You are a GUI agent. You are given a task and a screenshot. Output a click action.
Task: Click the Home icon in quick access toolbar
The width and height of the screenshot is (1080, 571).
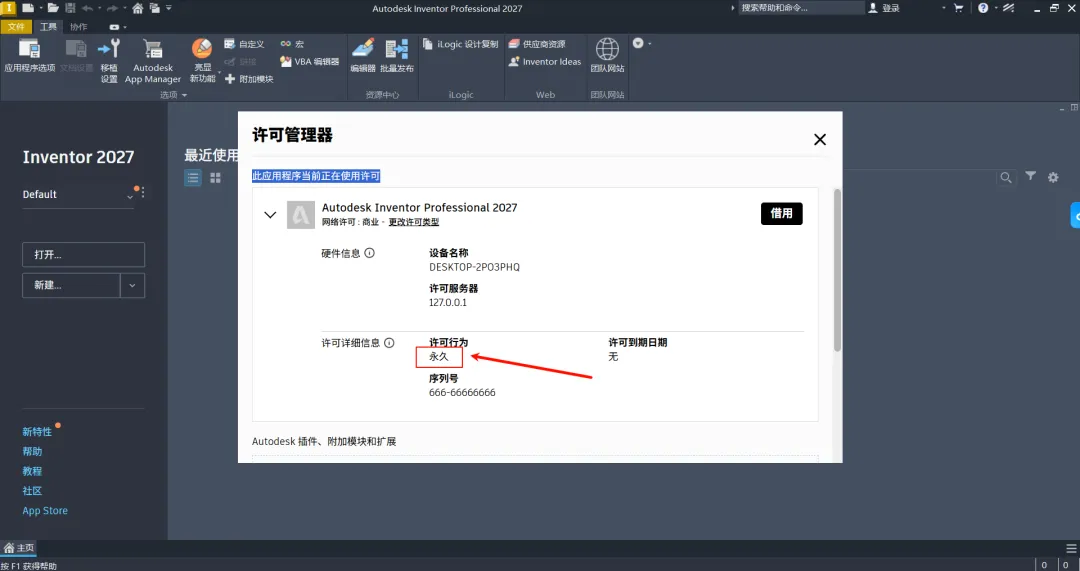coord(138,8)
